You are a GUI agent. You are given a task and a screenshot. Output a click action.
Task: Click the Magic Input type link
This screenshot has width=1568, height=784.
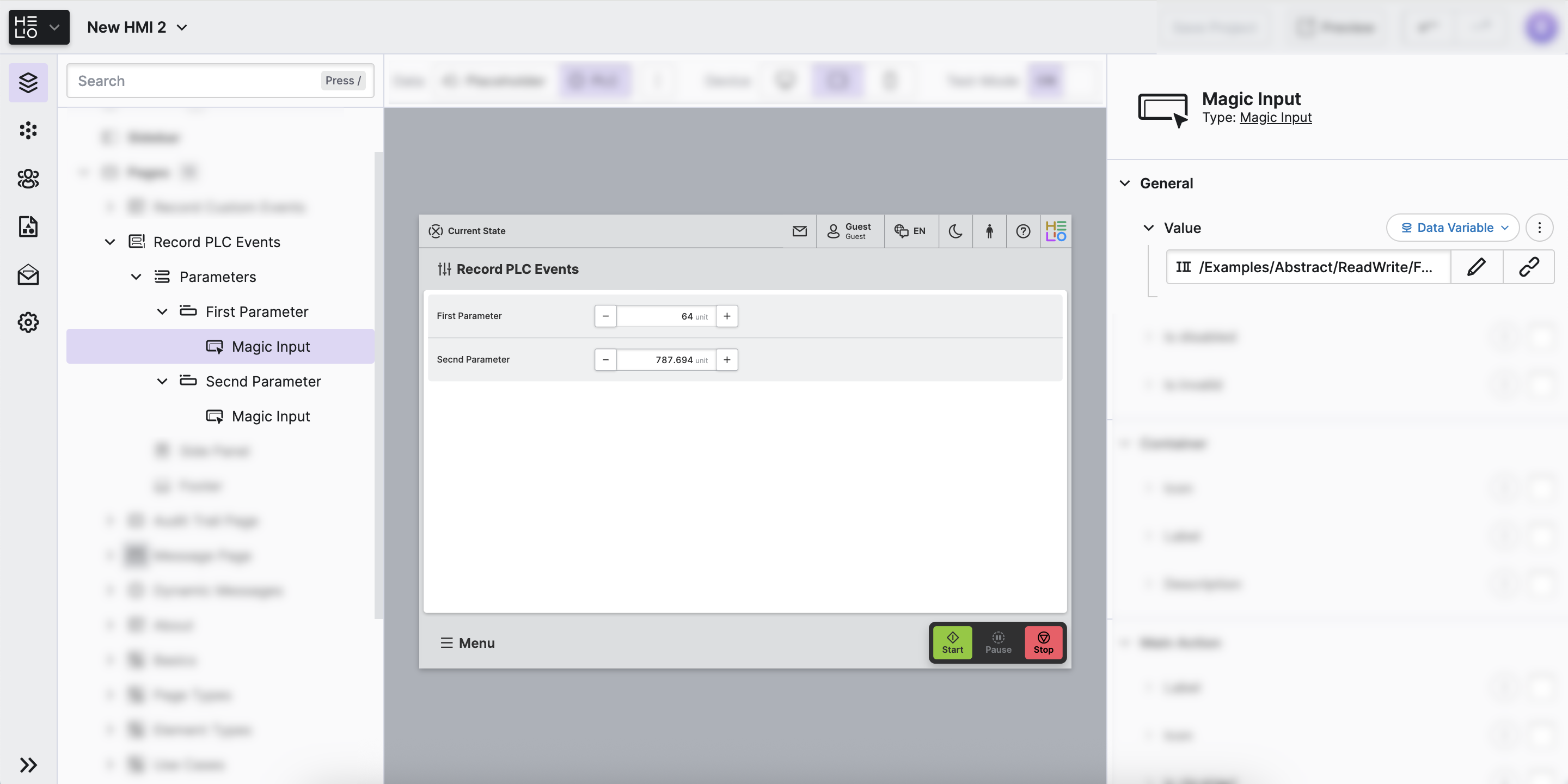click(x=1275, y=118)
